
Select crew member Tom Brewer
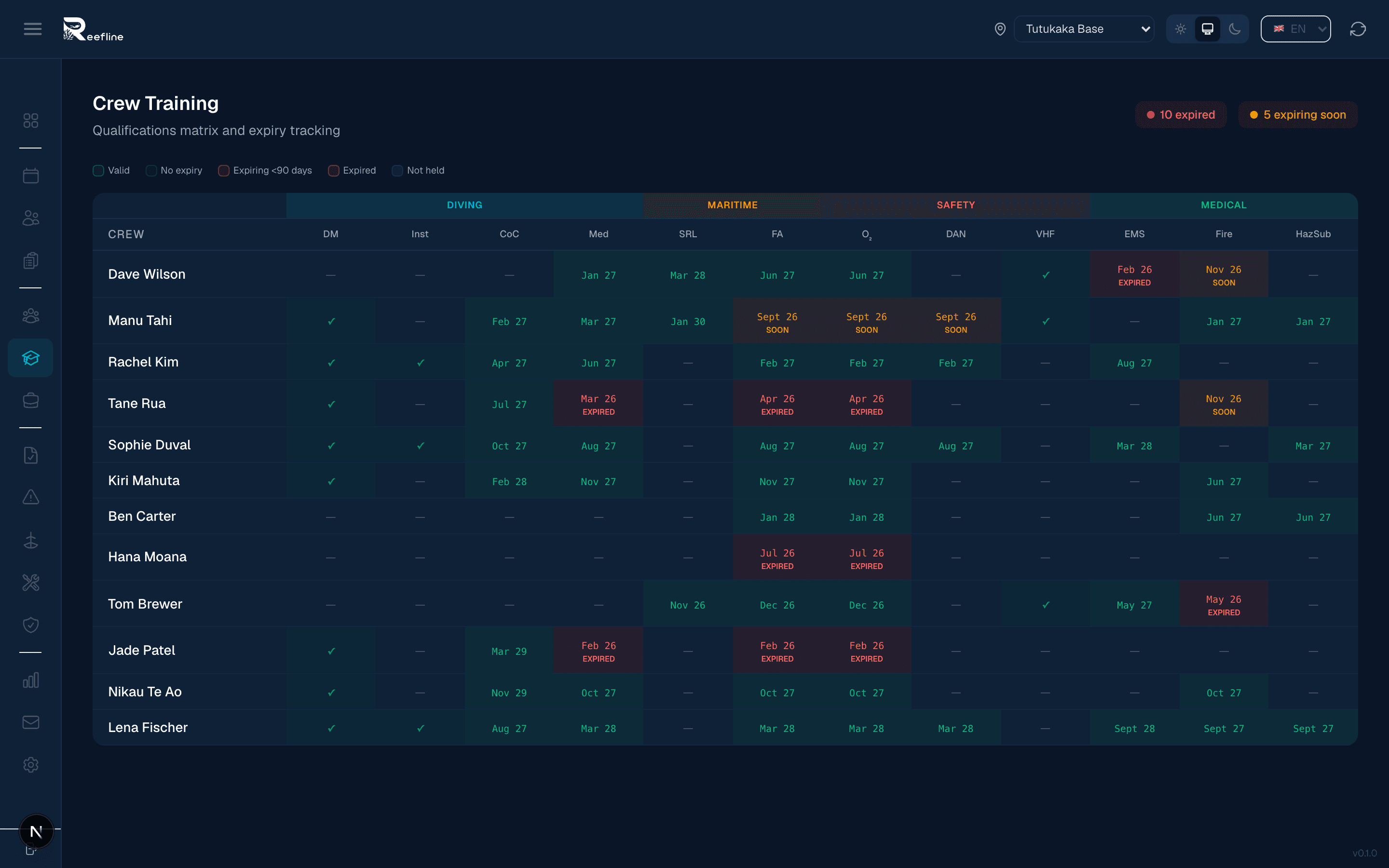[x=145, y=605]
